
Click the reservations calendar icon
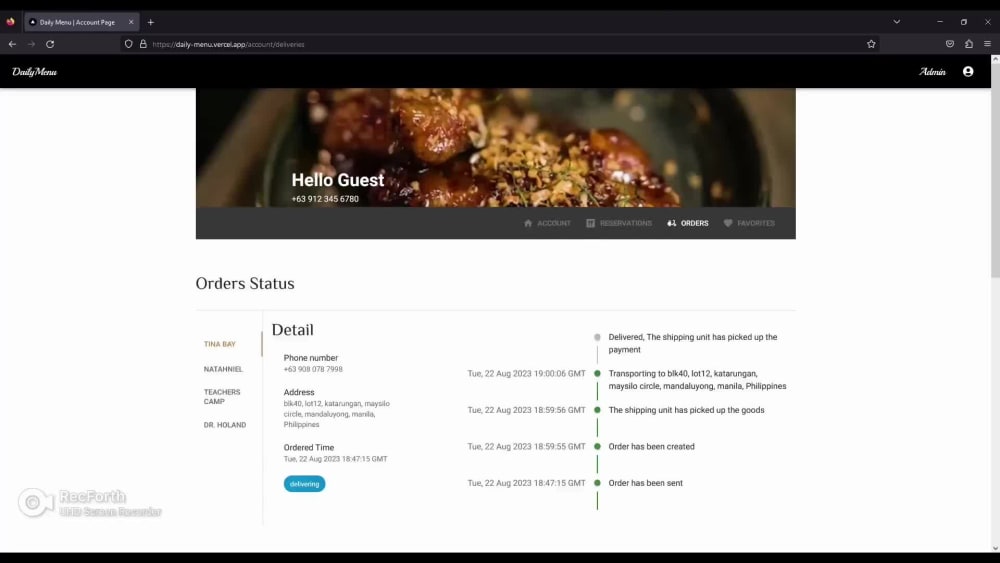(591, 223)
